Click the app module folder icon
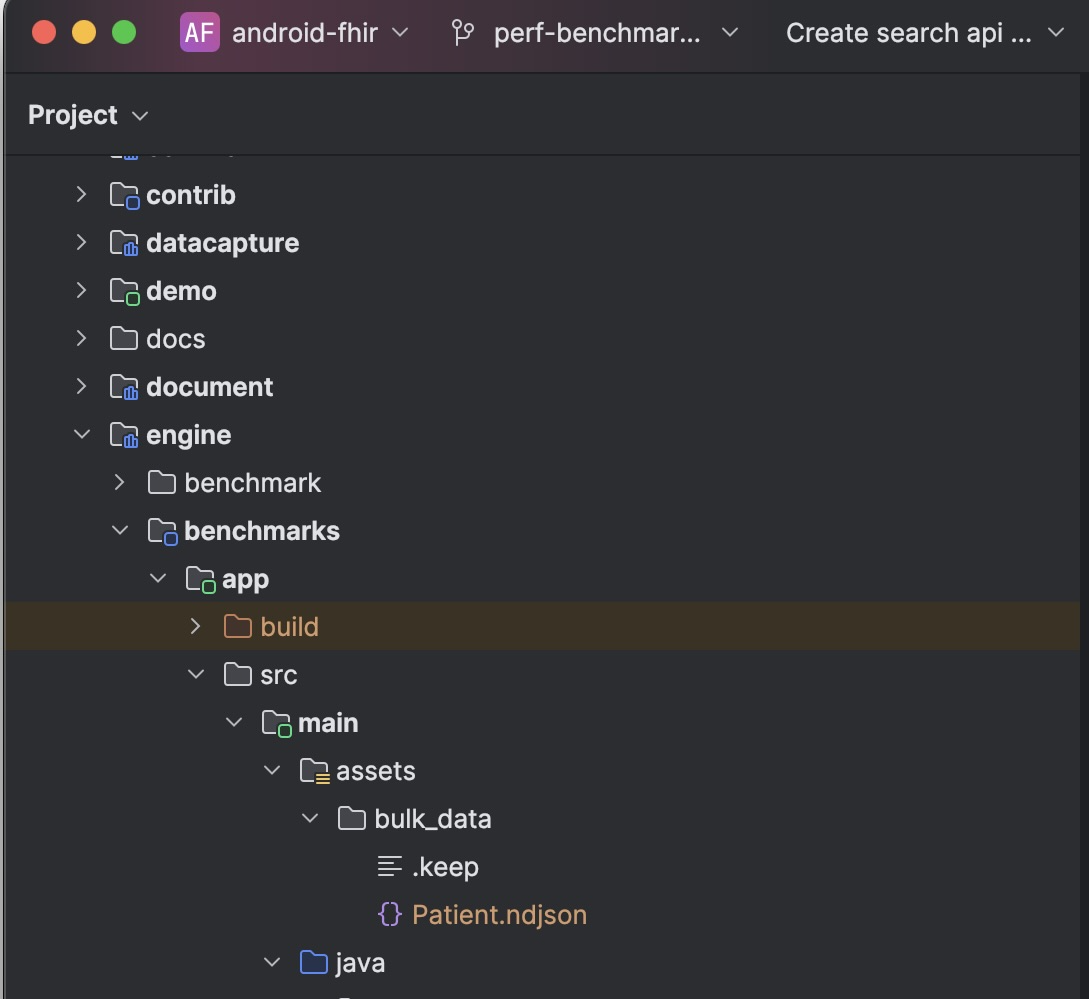The image size is (1089, 999). [x=201, y=579]
